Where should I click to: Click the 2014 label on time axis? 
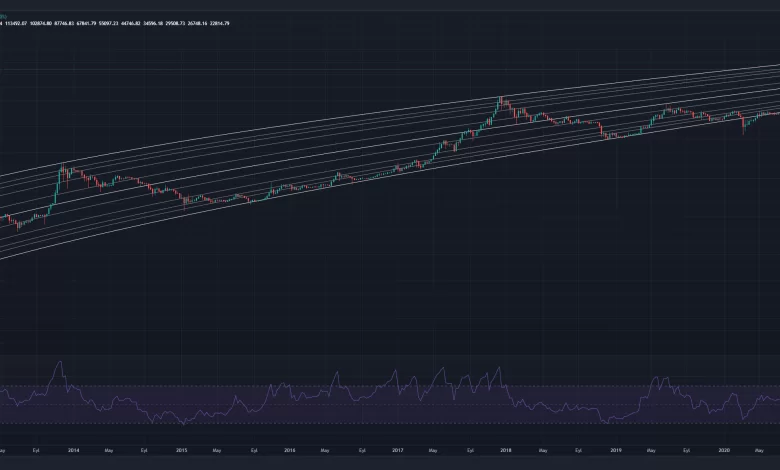73,451
